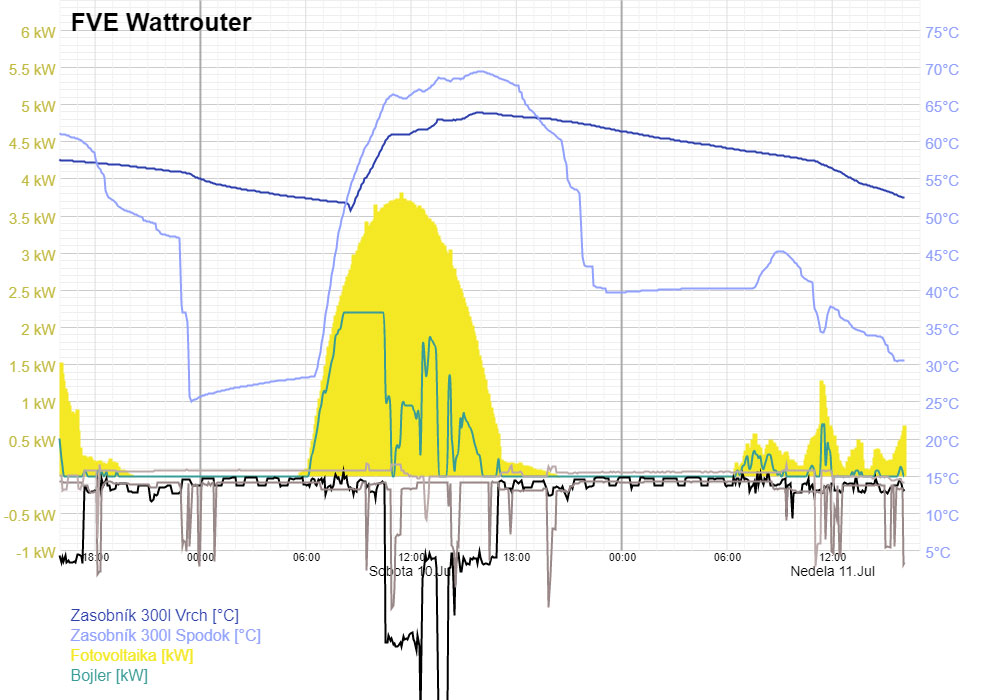Click the '6 kW' left axis label
The width and height of the screenshot is (1000, 700).
point(38,33)
